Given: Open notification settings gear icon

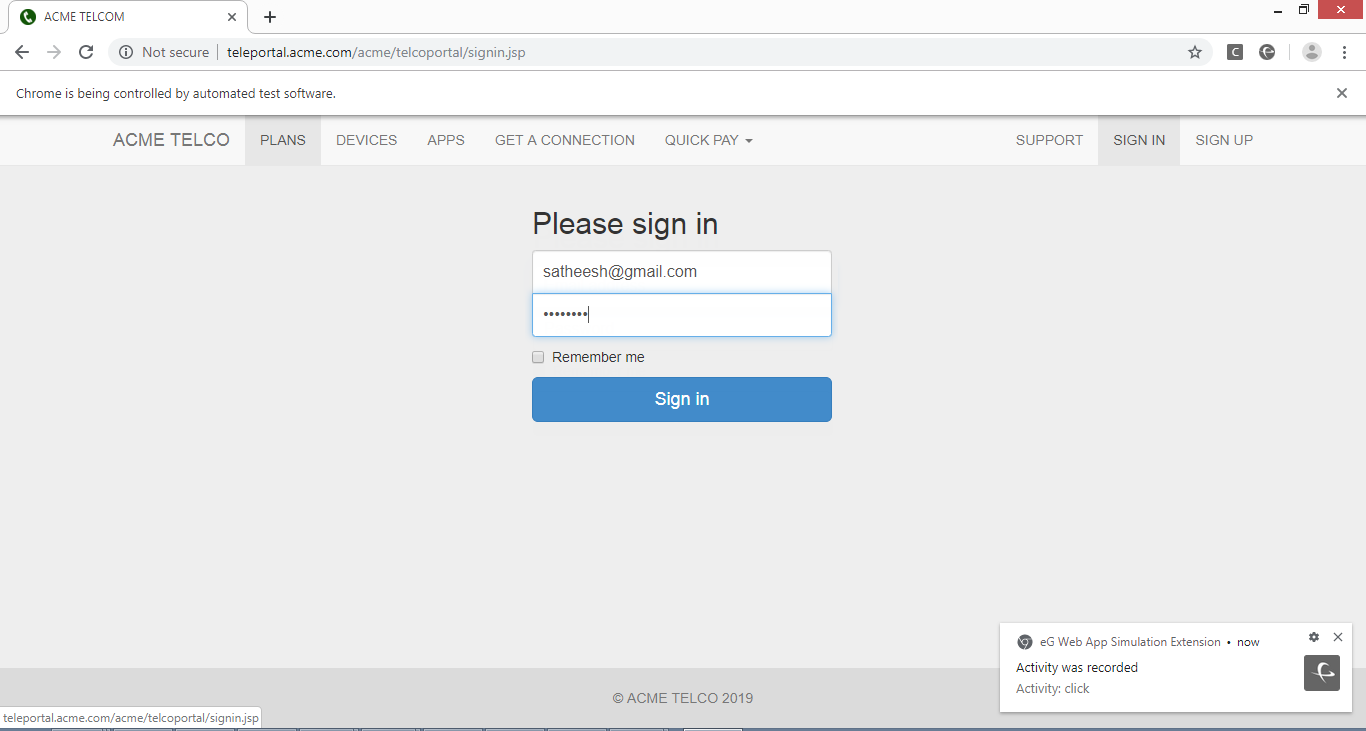Looking at the screenshot, I should click(x=1314, y=637).
